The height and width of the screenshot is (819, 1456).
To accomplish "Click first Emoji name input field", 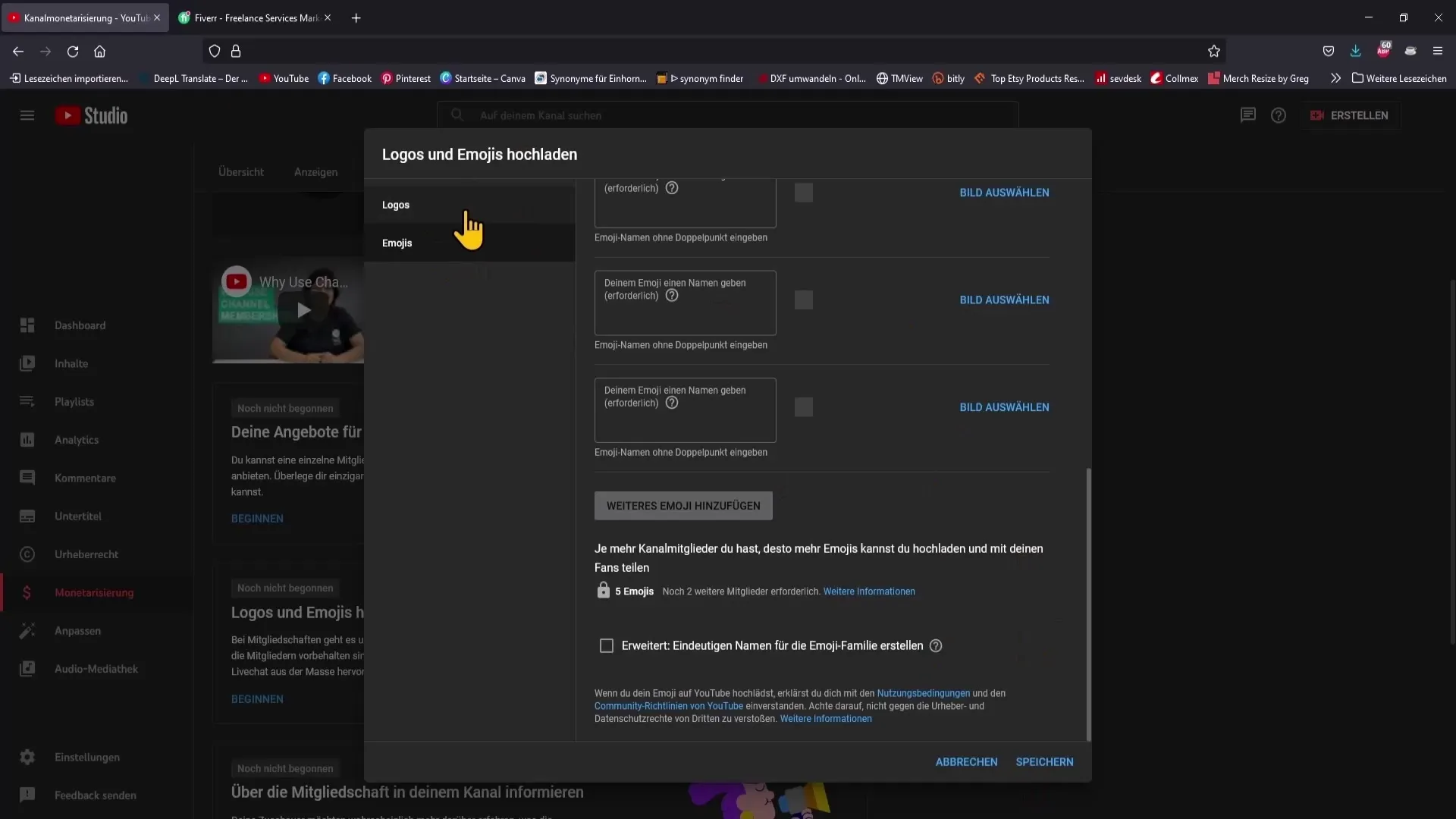I will pos(685,204).
